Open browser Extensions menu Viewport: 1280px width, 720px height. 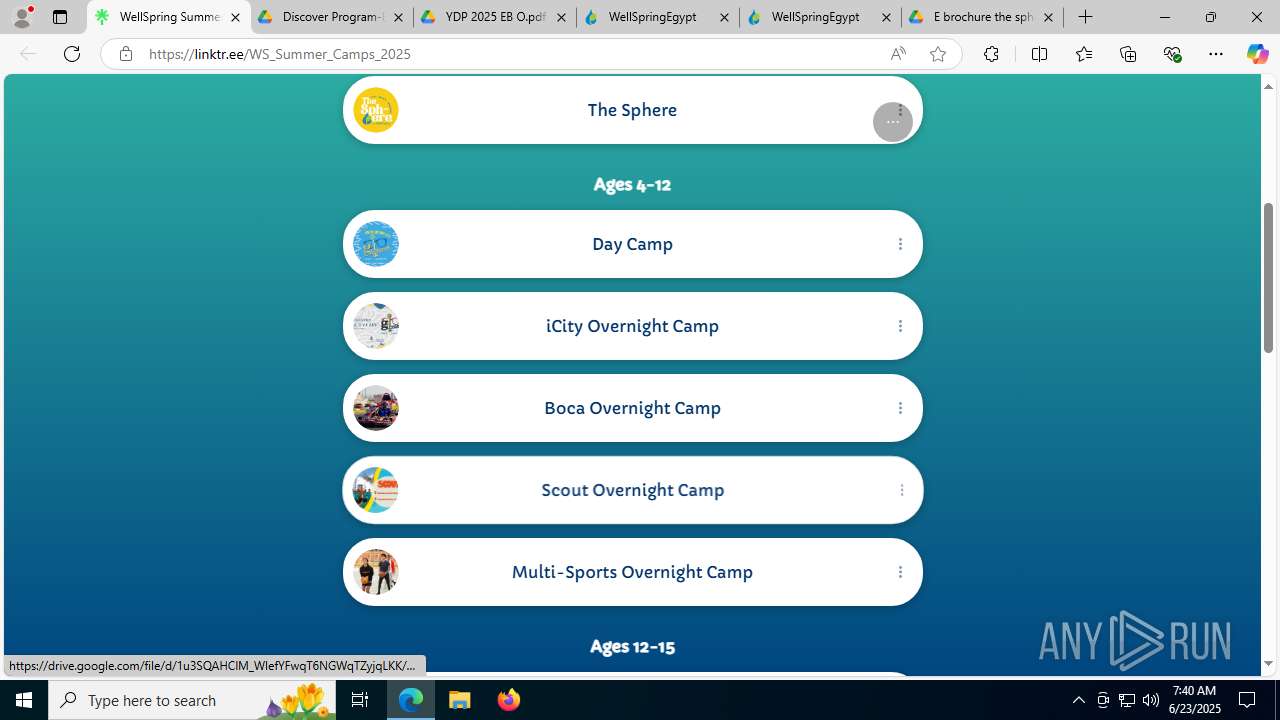pyautogui.click(x=991, y=54)
